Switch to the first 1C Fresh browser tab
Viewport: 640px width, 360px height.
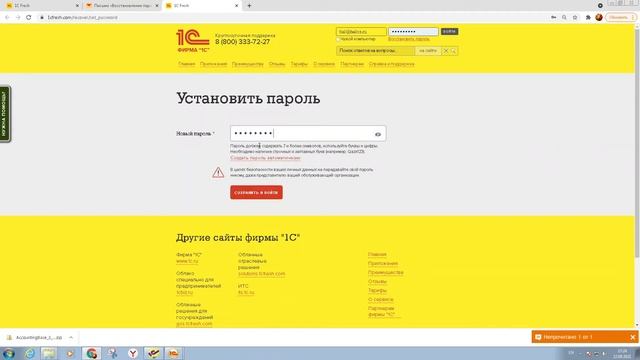coord(41,6)
